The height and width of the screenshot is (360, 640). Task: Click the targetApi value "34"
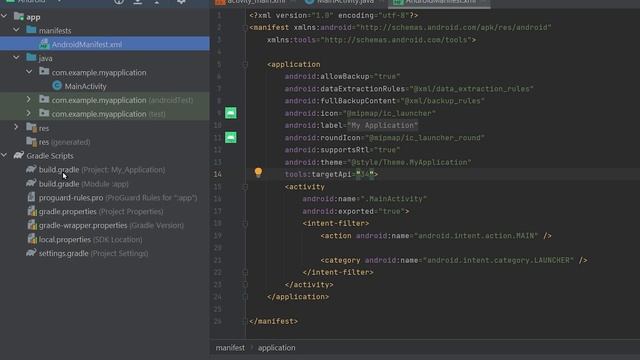pyautogui.click(x=364, y=174)
